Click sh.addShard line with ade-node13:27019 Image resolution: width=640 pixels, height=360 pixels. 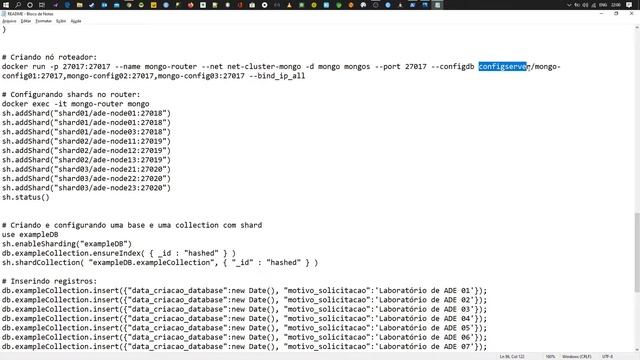(86, 160)
